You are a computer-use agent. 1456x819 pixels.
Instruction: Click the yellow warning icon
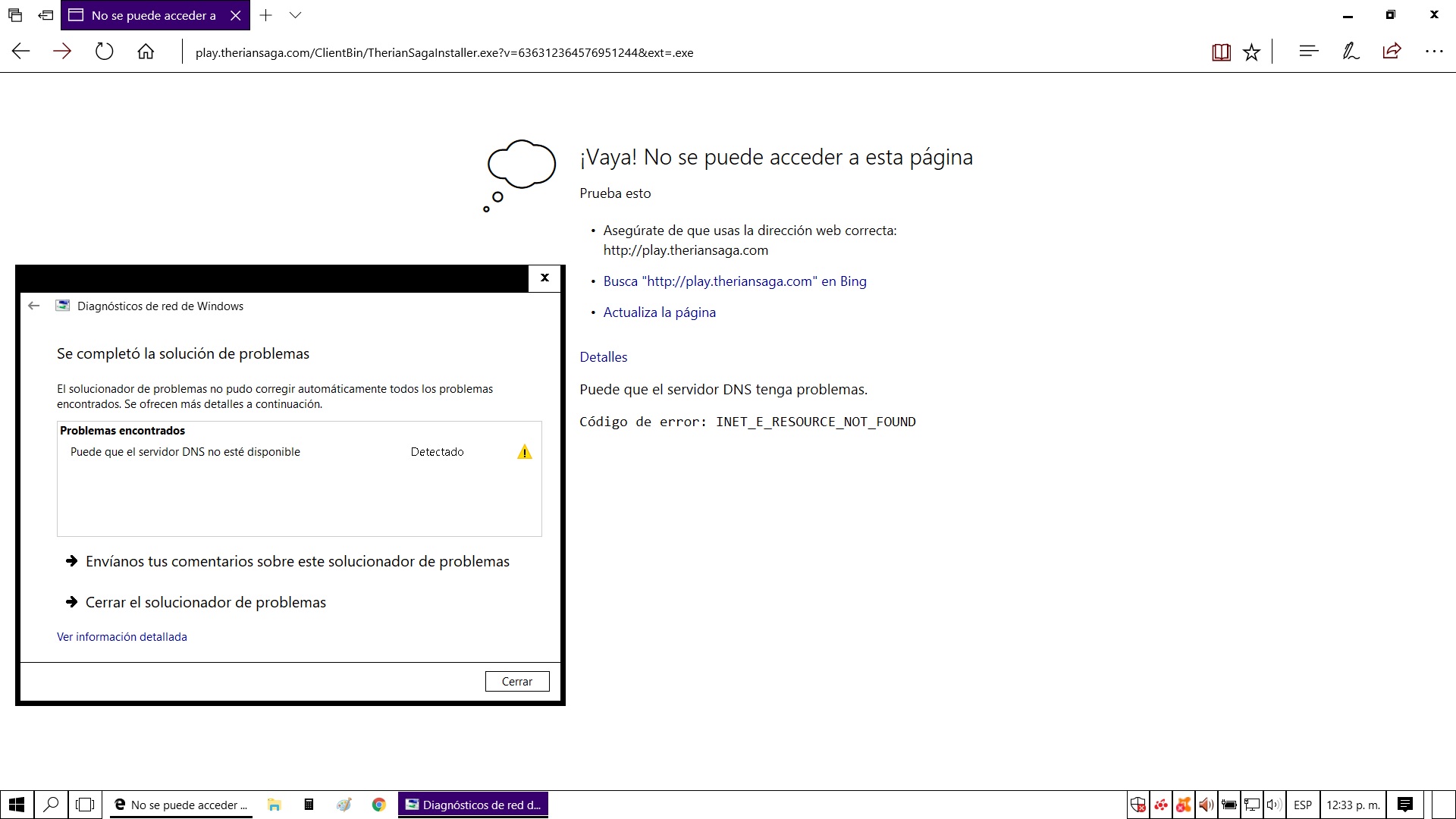pyautogui.click(x=525, y=452)
